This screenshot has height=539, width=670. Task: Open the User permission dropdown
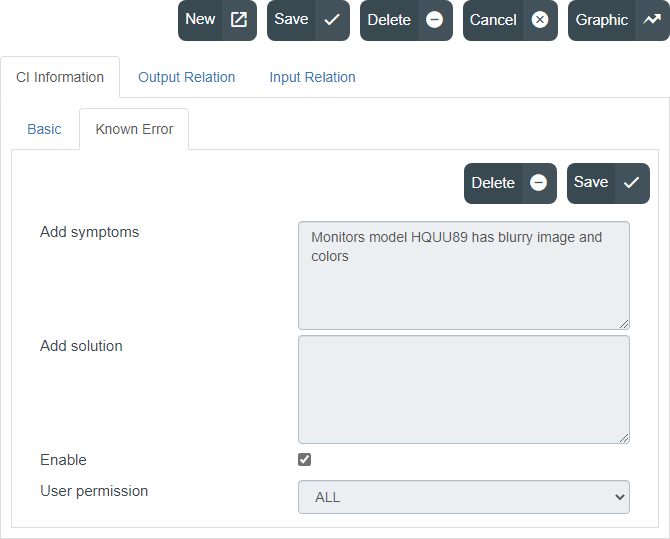[464, 497]
